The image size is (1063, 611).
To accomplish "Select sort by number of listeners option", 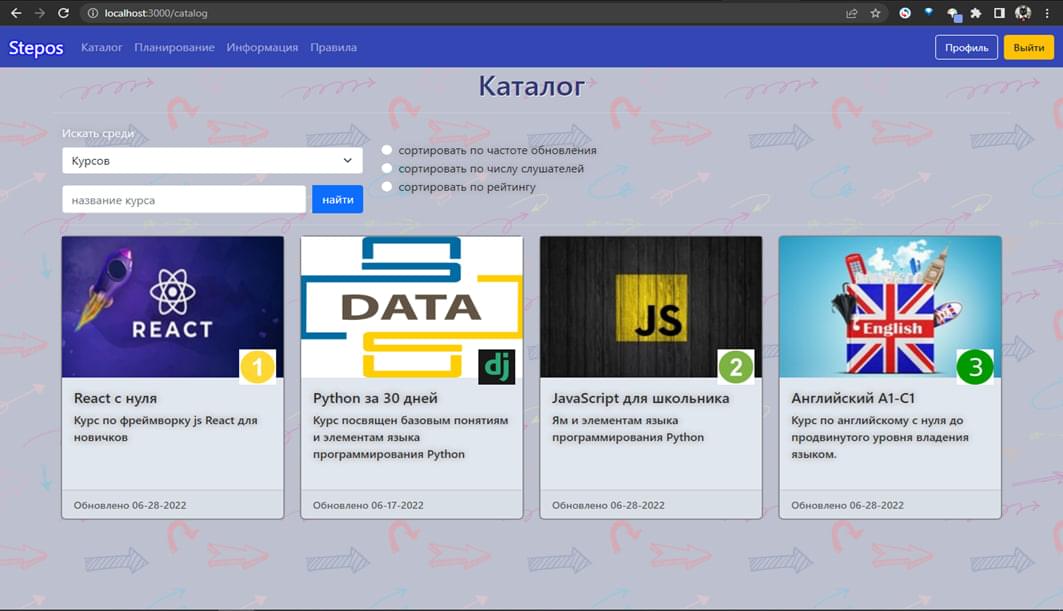I will tap(387, 169).
